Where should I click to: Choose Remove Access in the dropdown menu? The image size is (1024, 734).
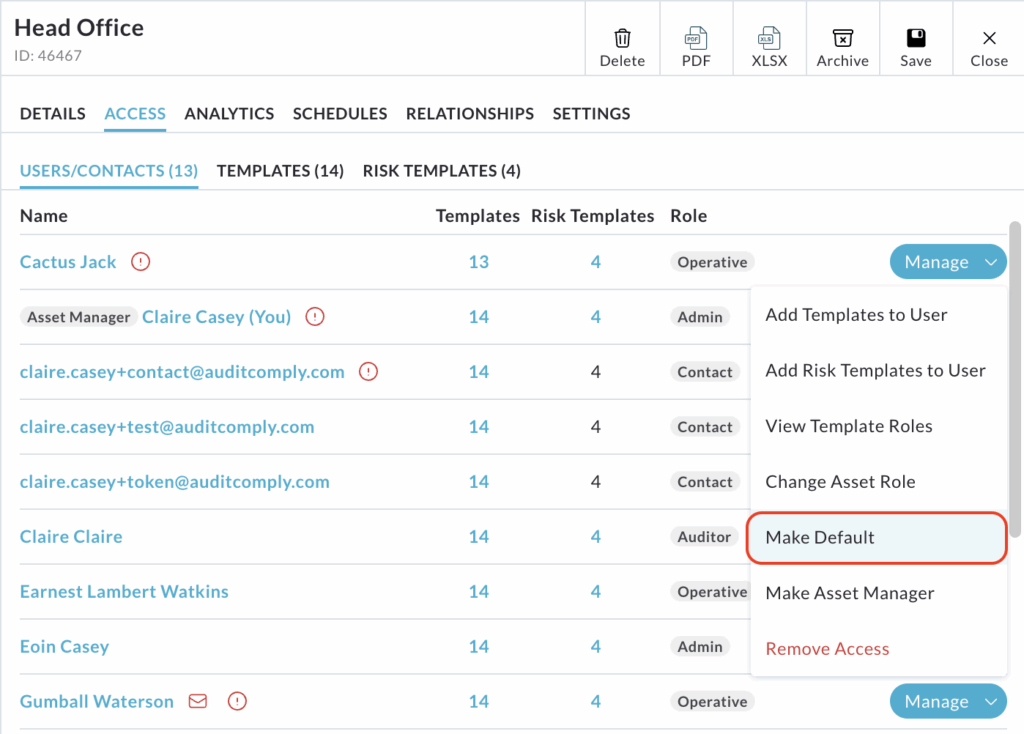point(827,649)
